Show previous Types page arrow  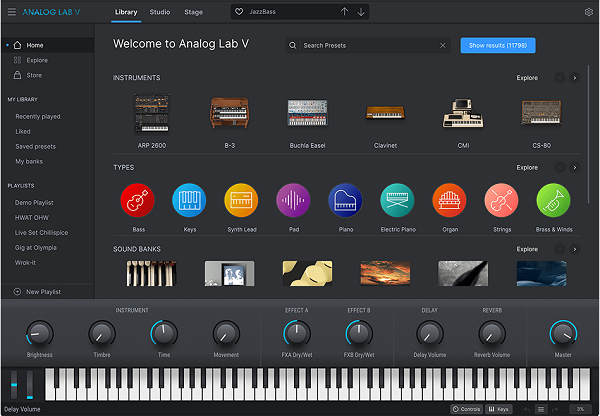559,167
